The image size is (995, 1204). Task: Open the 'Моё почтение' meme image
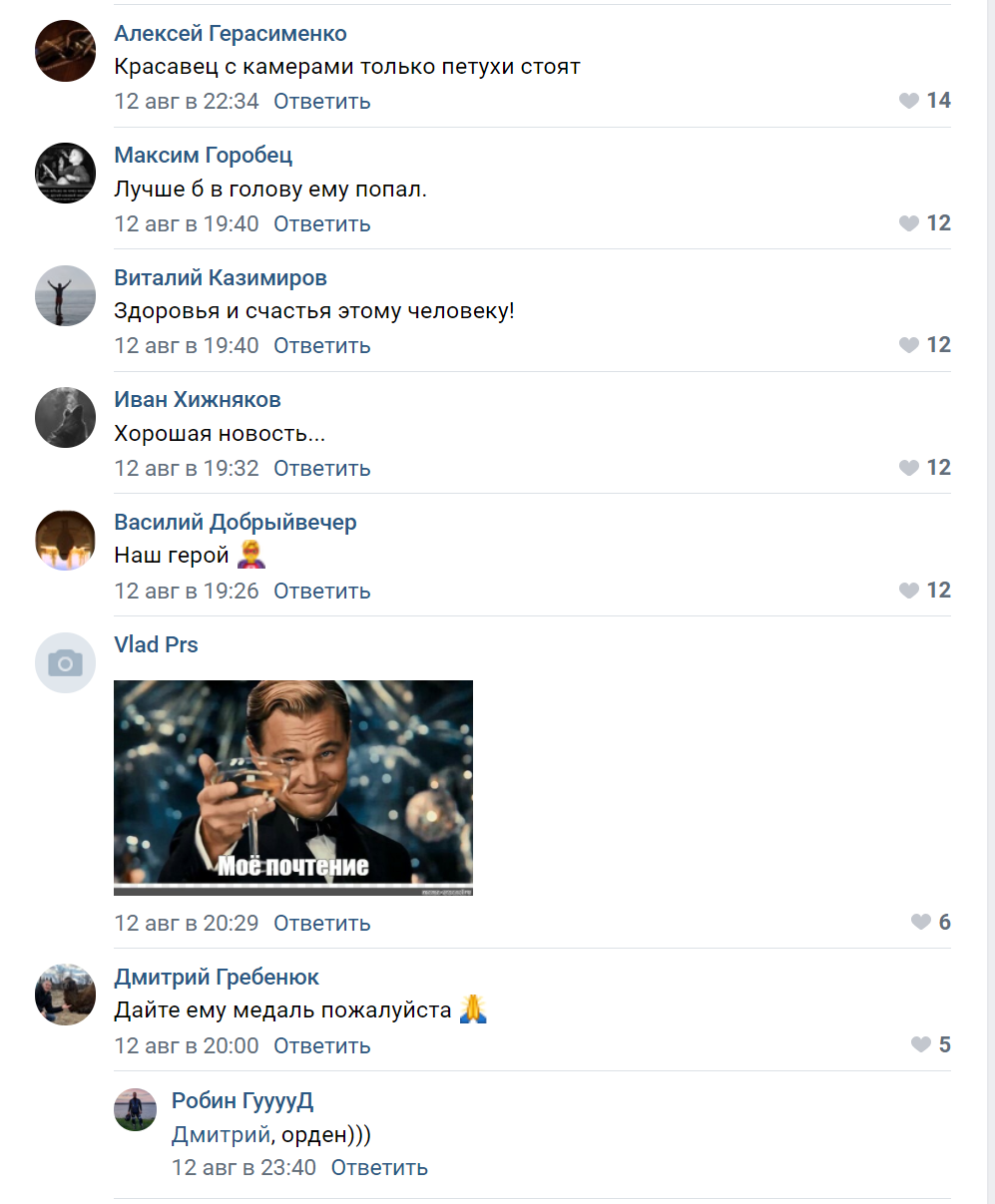293,788
